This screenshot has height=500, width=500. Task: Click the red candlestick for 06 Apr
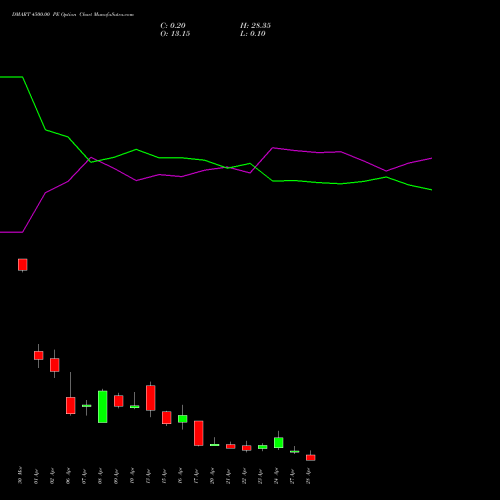[71, 405]
